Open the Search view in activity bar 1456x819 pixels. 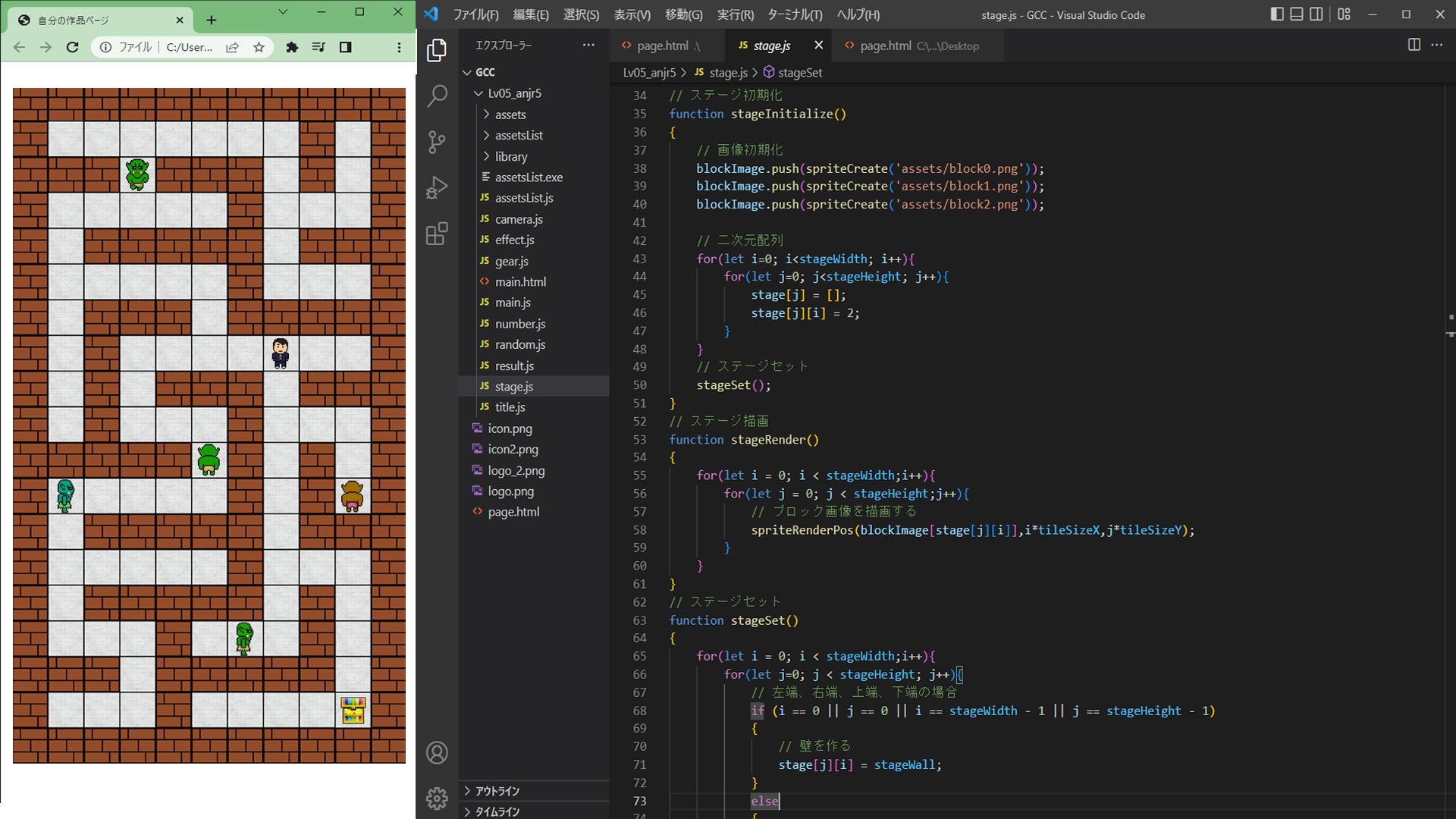click(x=437, y=96)
